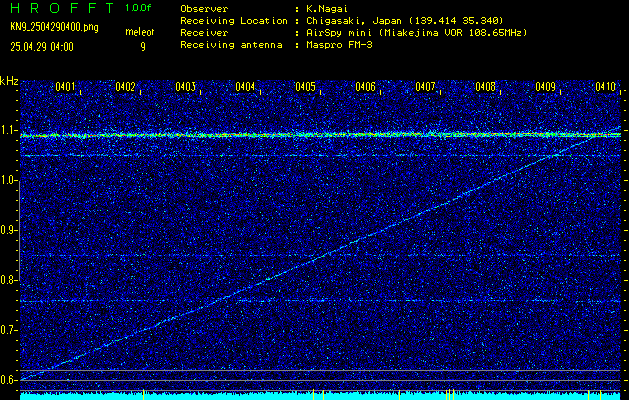The image size is (629, 400).
Task: Click the kHz axis unit label
Action: click(9, 81)
